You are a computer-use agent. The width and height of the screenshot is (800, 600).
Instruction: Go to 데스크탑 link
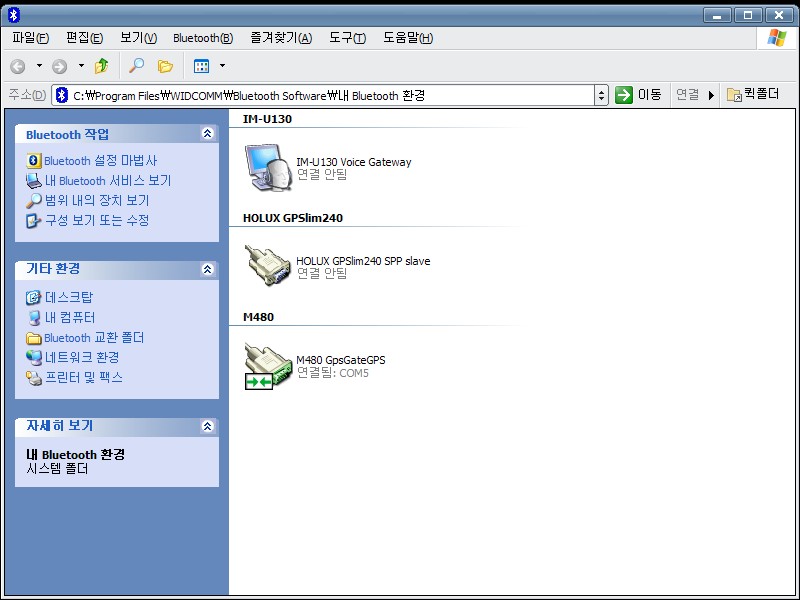(x=69, y=297)
